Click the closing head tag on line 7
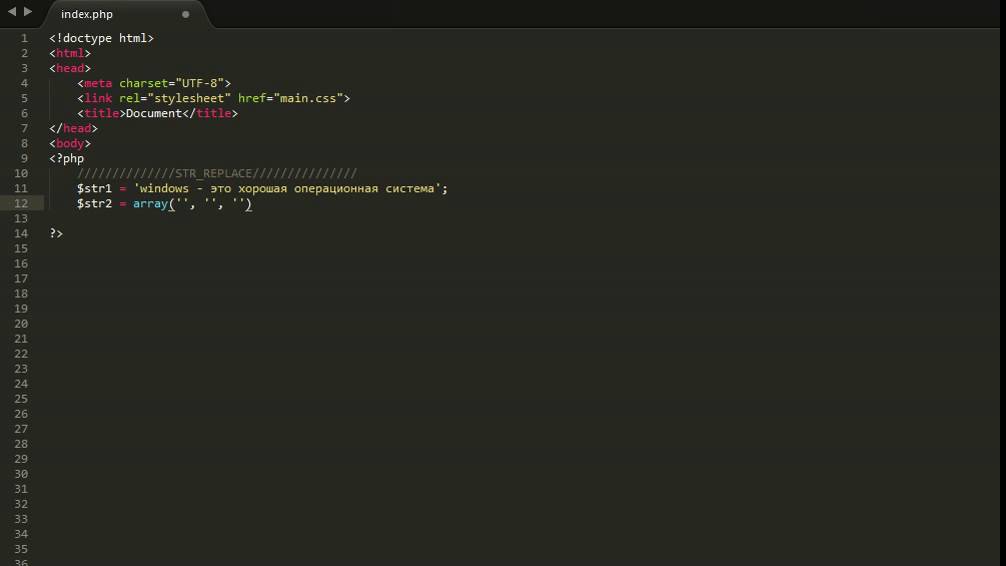 point(73,128)
